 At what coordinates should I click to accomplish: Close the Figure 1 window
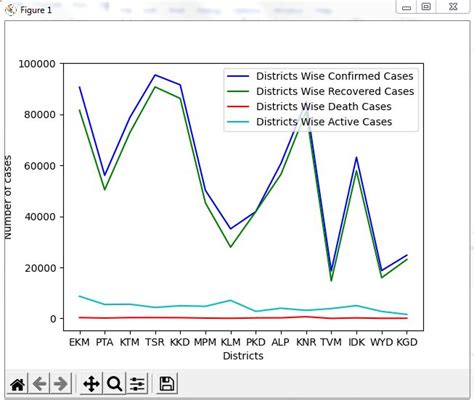[453, 7]
